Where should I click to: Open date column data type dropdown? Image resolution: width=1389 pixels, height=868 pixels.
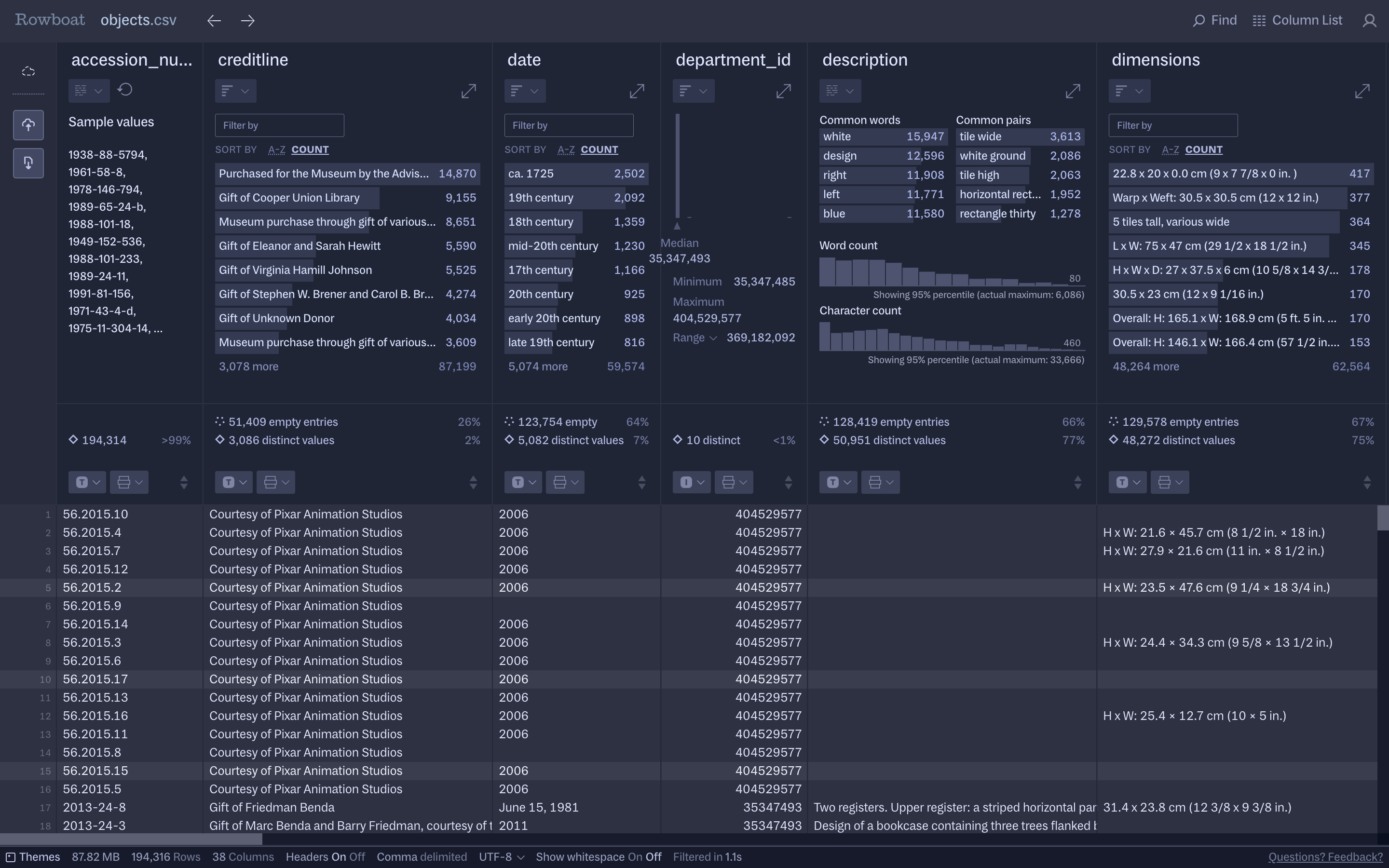(523, 482)
